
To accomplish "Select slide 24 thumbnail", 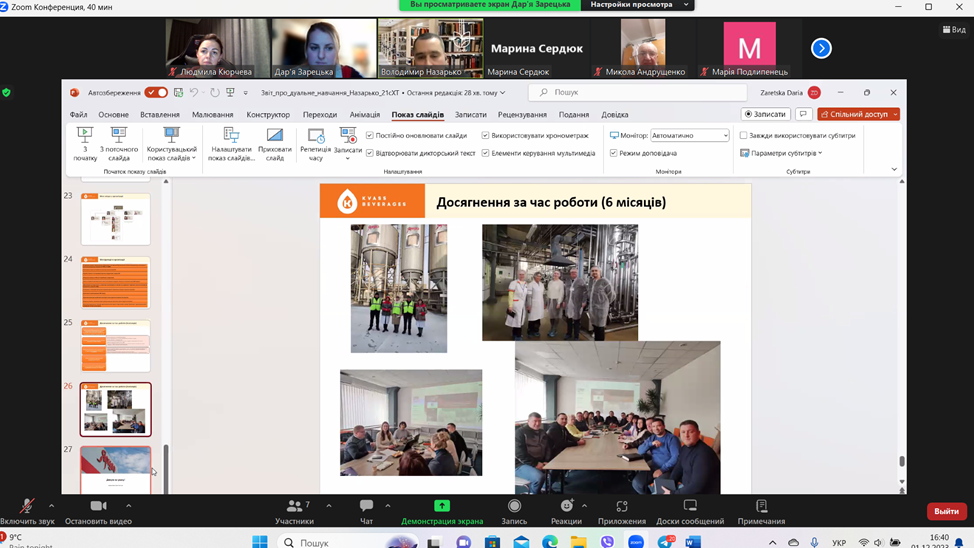I will point(116,283).
